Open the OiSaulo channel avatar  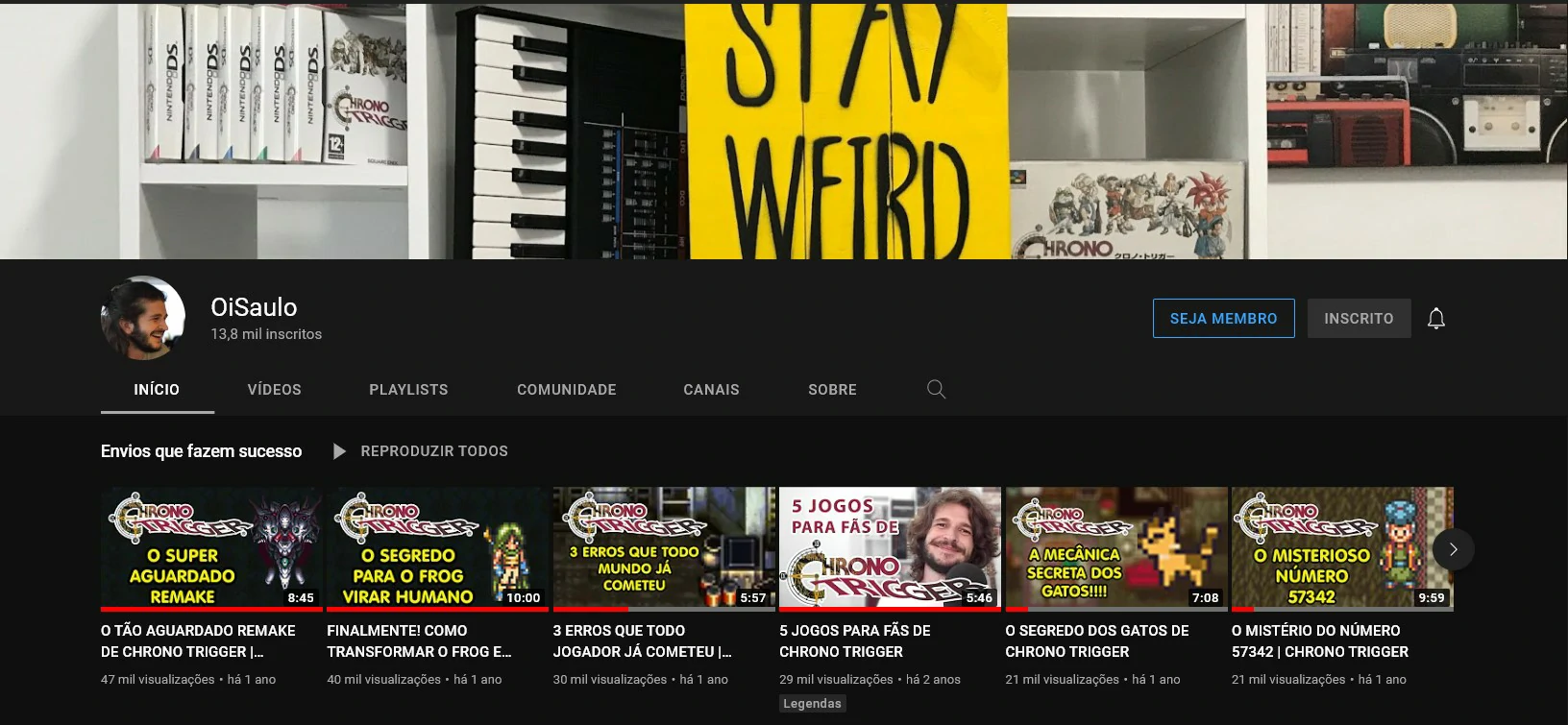pyautogui.click(x=143, y=318)
